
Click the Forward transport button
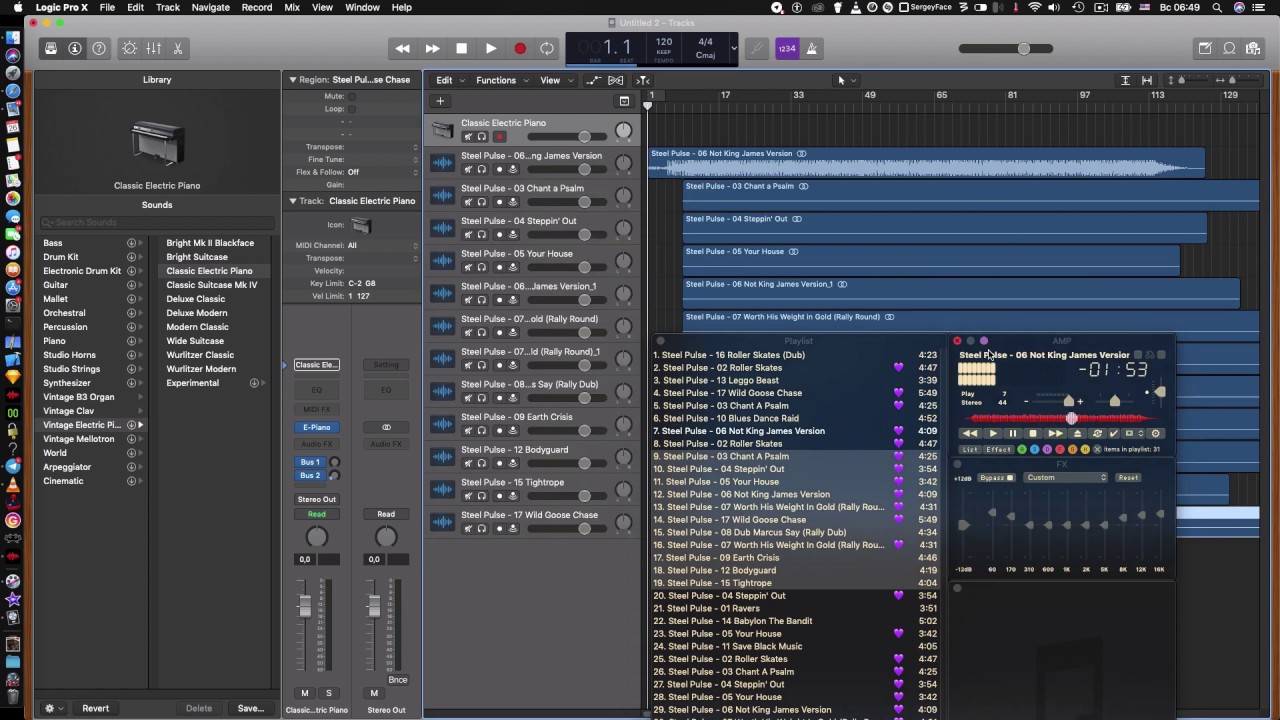pos(432,48)
